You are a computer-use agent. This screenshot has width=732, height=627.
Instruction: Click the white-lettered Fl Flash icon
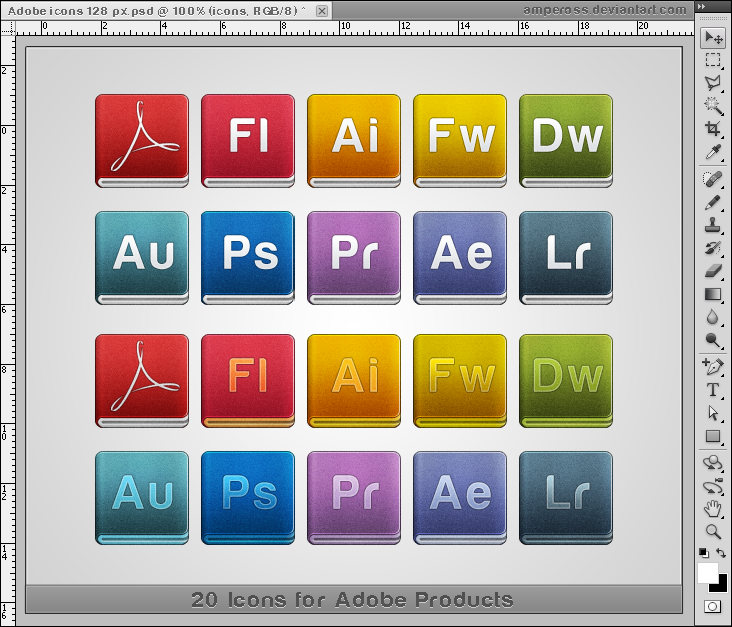tap(248, 141)
